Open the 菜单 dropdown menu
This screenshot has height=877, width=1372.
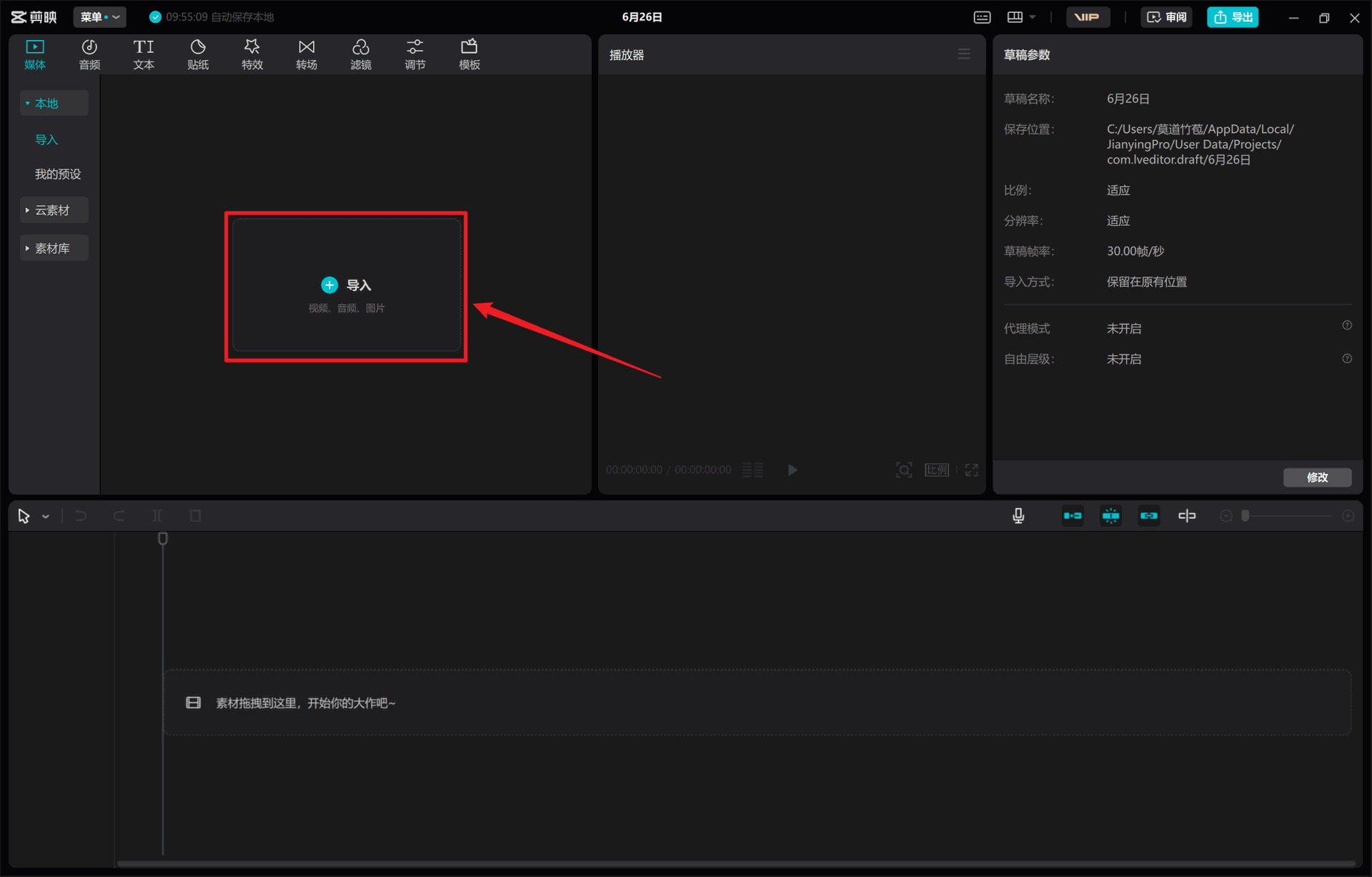point(99,17)
